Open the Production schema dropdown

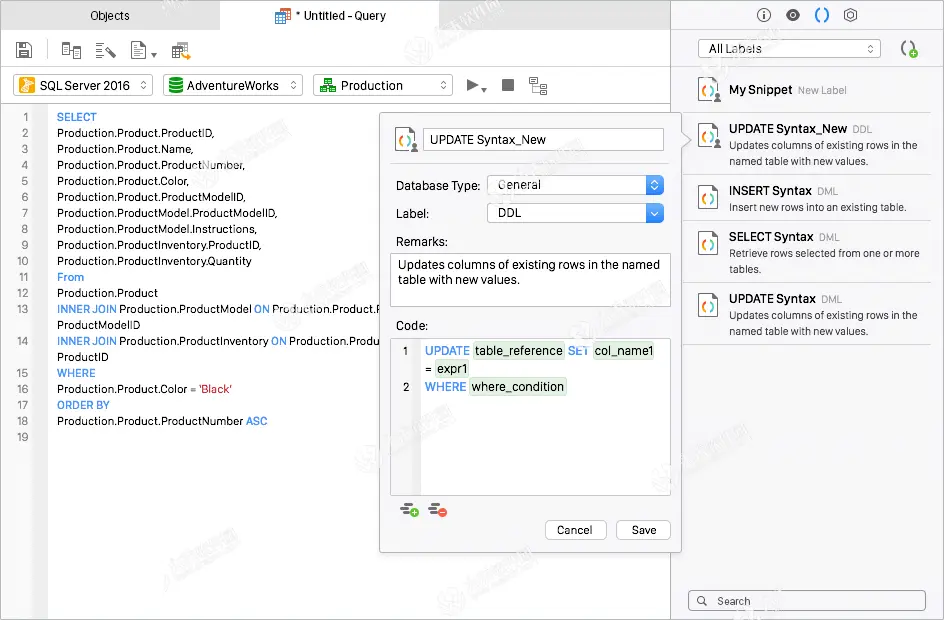click(383, 85)
